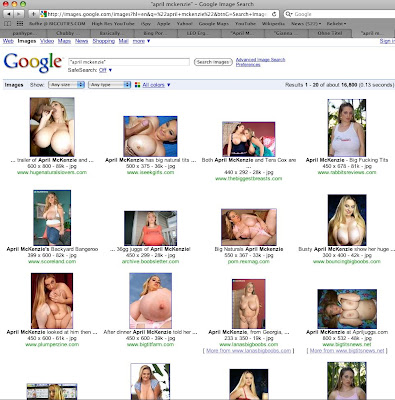Go to the Google Mail link

(x=123, y=41)
